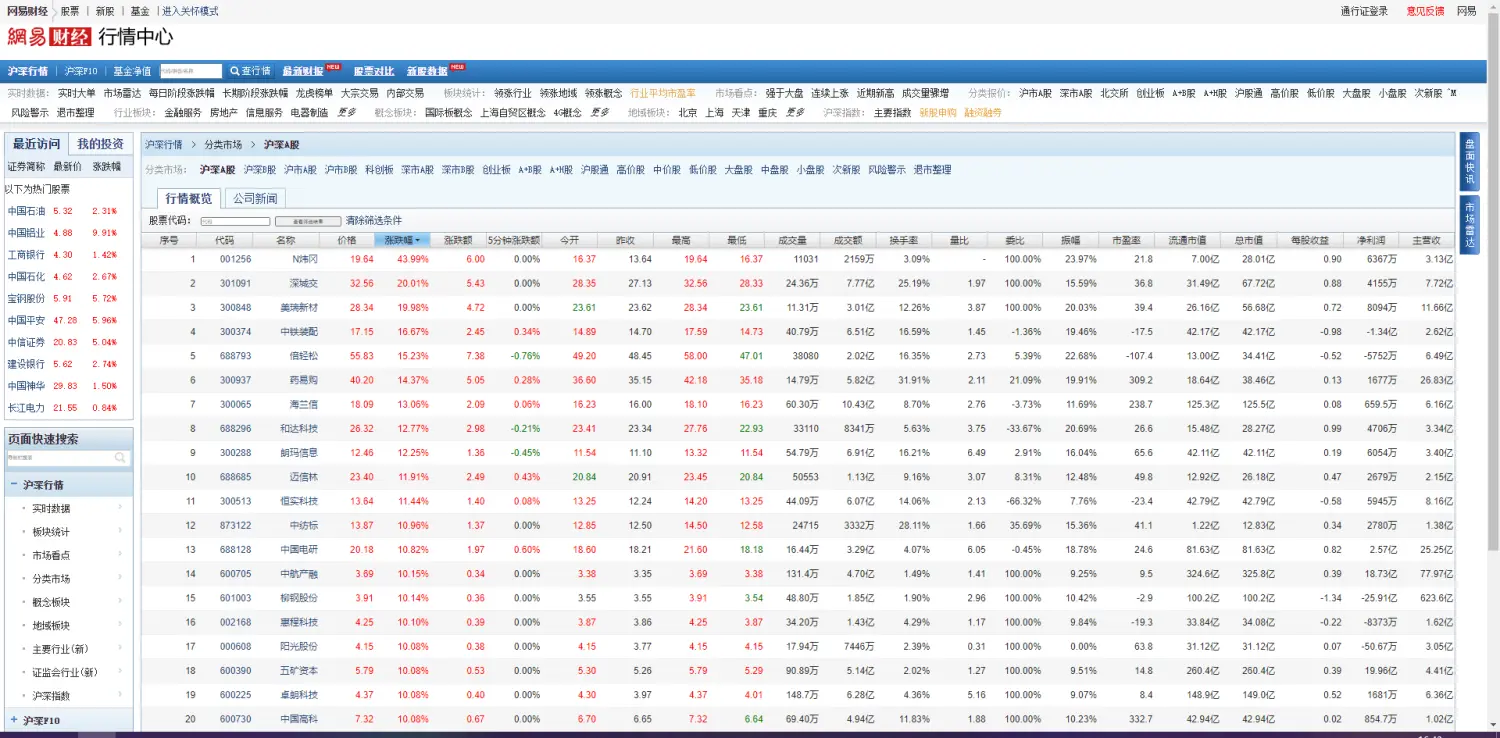Click the 查行情 magnifier search button
This screenshot has height=738, width=1500.
point(250,71)
